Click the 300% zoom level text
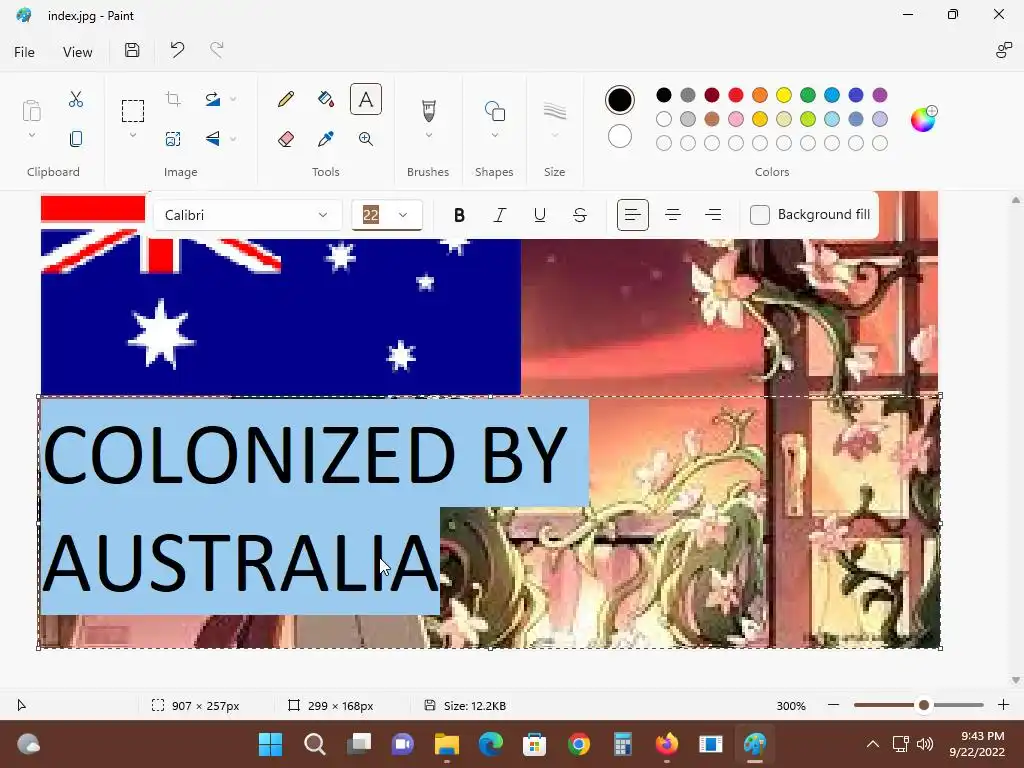 pyautogui.click(x=791, y=706)
